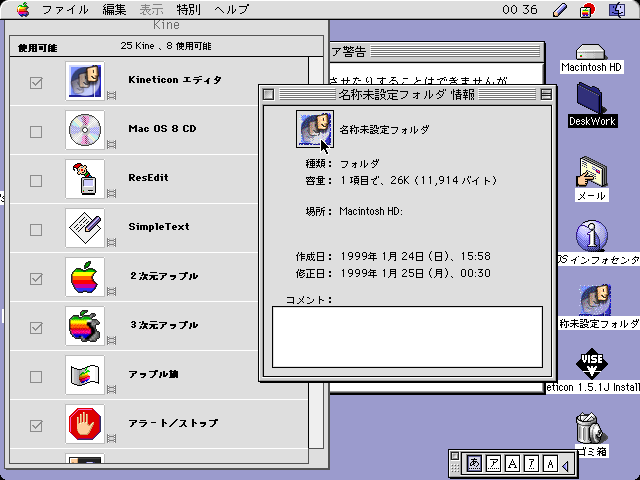Click the folder icon in the 情報 window
The image size is (640, 480).
(315, 129)
